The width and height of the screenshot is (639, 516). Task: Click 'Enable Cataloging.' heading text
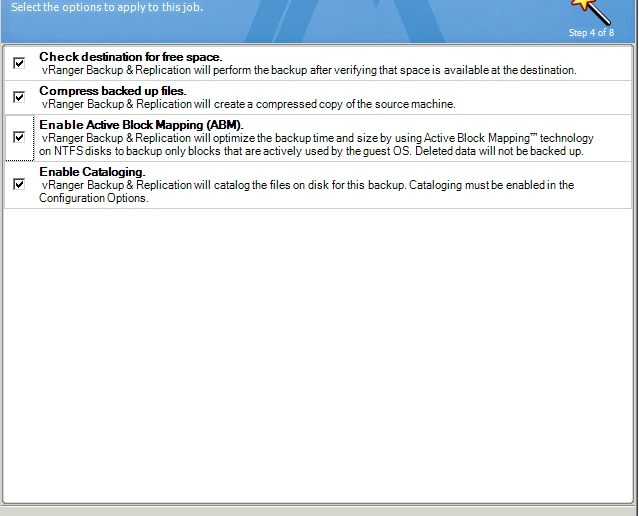(92, 172)
